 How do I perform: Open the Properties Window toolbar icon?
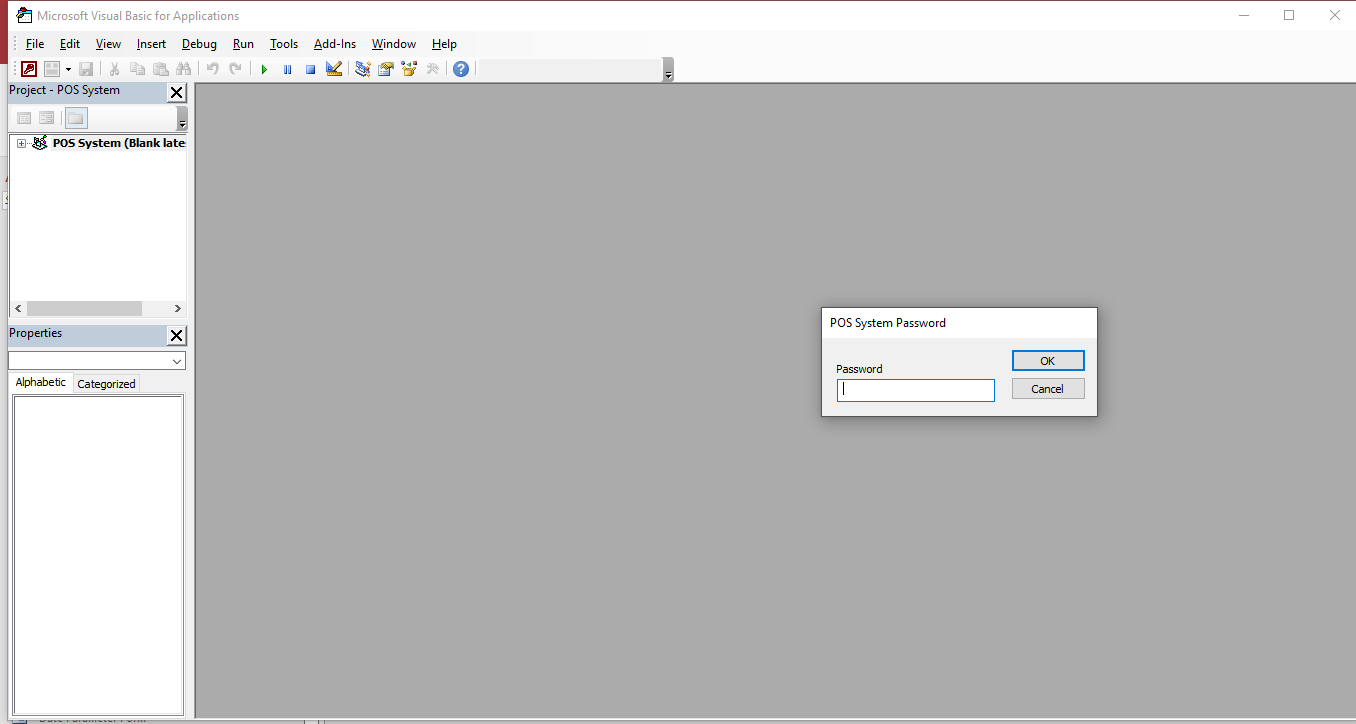point(385,69)
